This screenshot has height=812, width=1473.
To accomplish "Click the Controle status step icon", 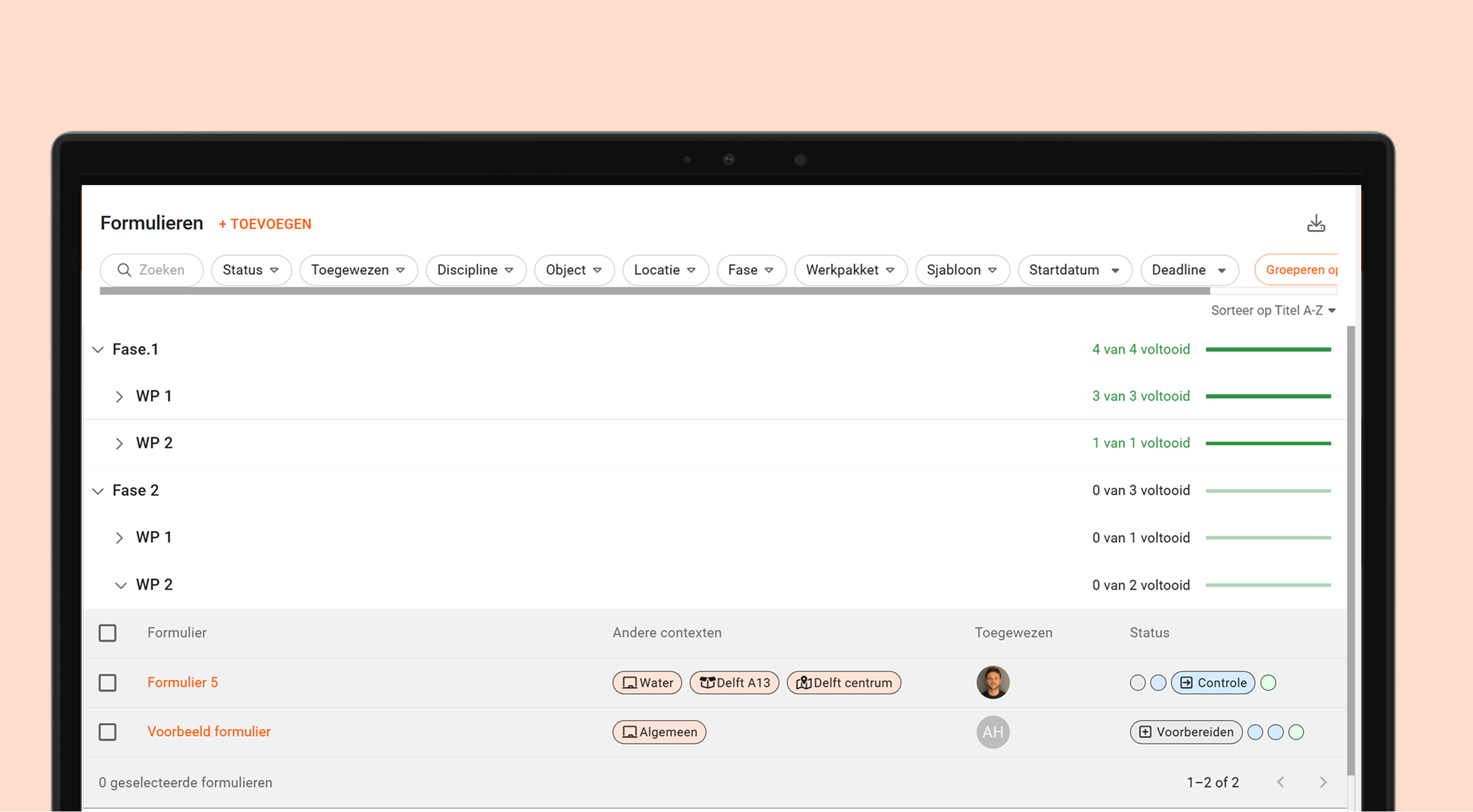I will (x=1187, y=683).
